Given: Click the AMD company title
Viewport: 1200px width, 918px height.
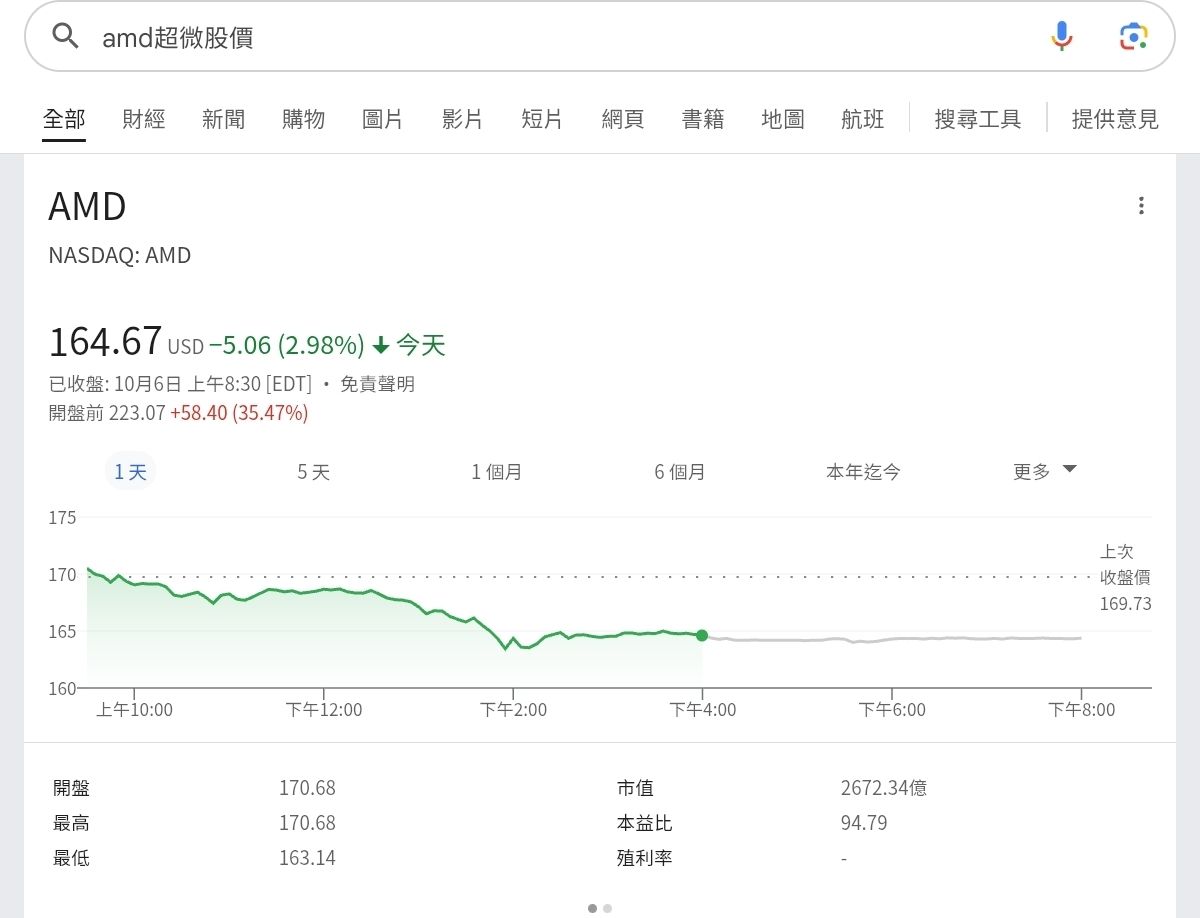Looking at the screenshot, I should [88, 207].
